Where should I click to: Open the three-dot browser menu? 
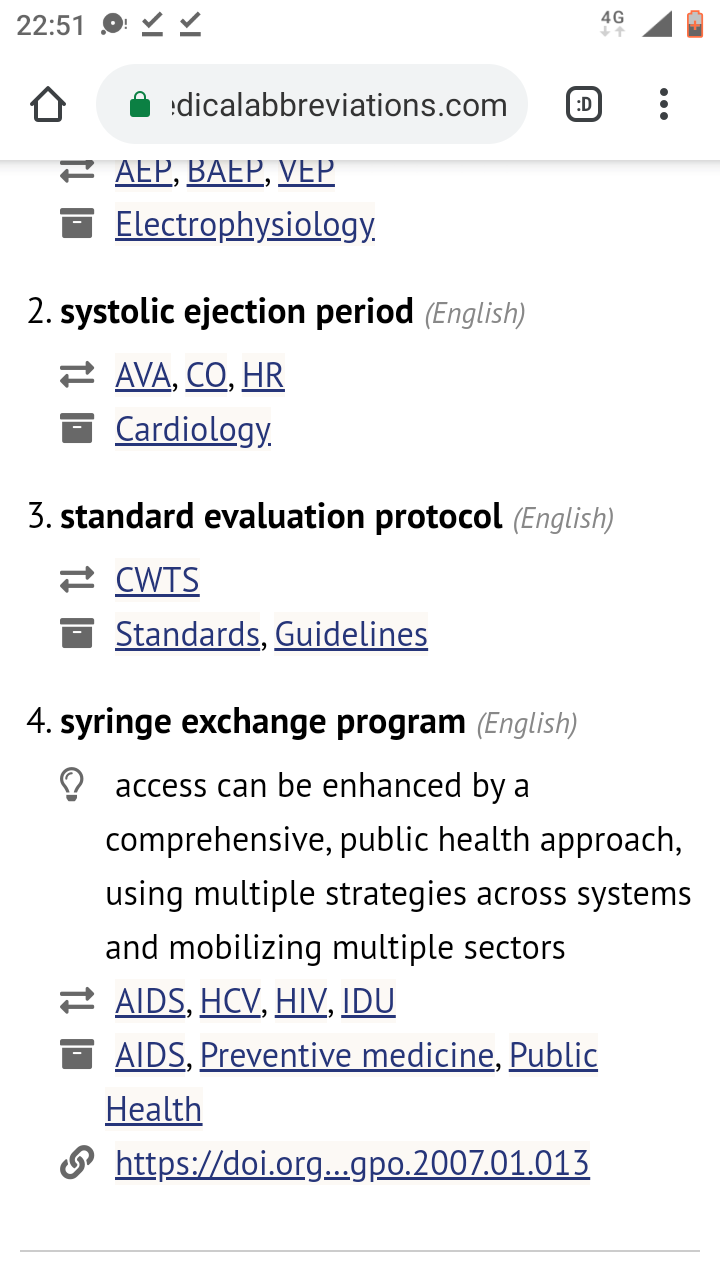pos(664,104)
